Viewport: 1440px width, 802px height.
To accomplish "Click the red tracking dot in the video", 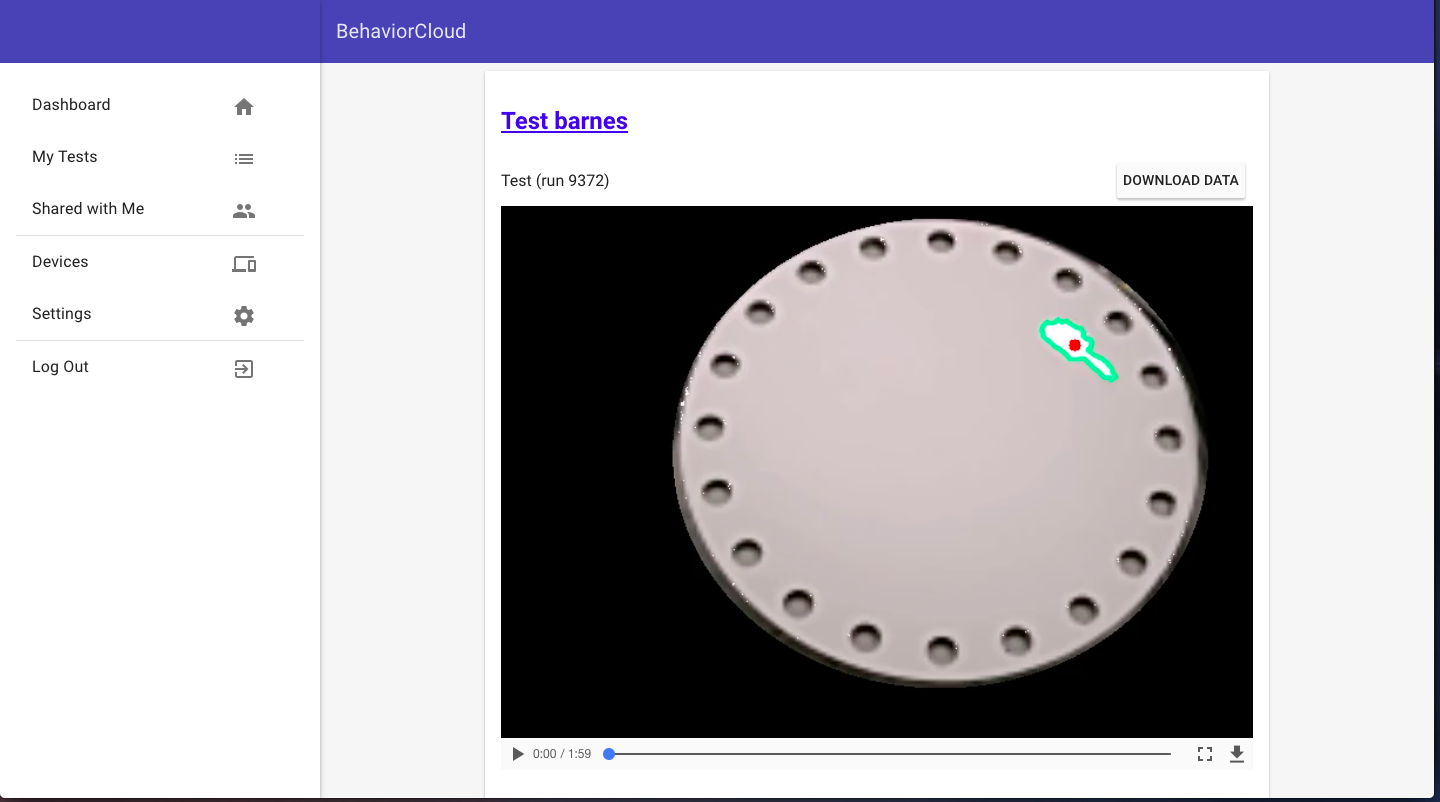I will [1075, 345].
